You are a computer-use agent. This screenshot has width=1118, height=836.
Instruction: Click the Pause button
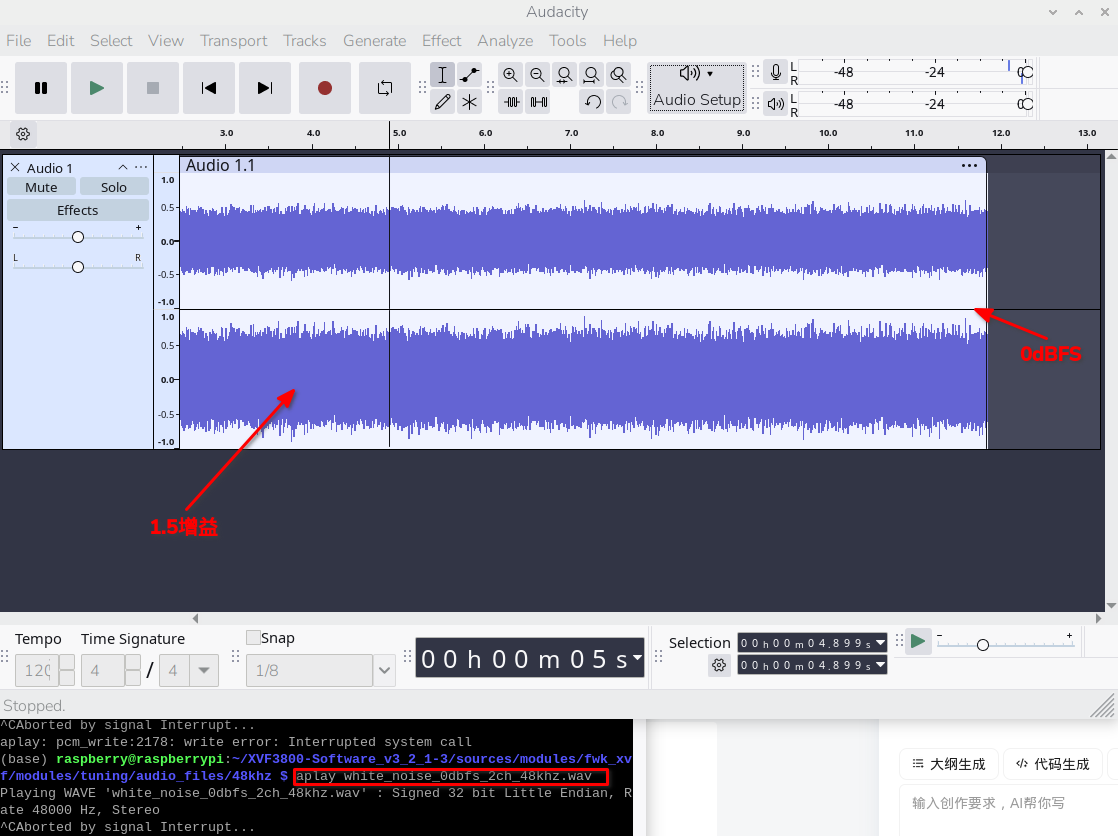[41, 88]
